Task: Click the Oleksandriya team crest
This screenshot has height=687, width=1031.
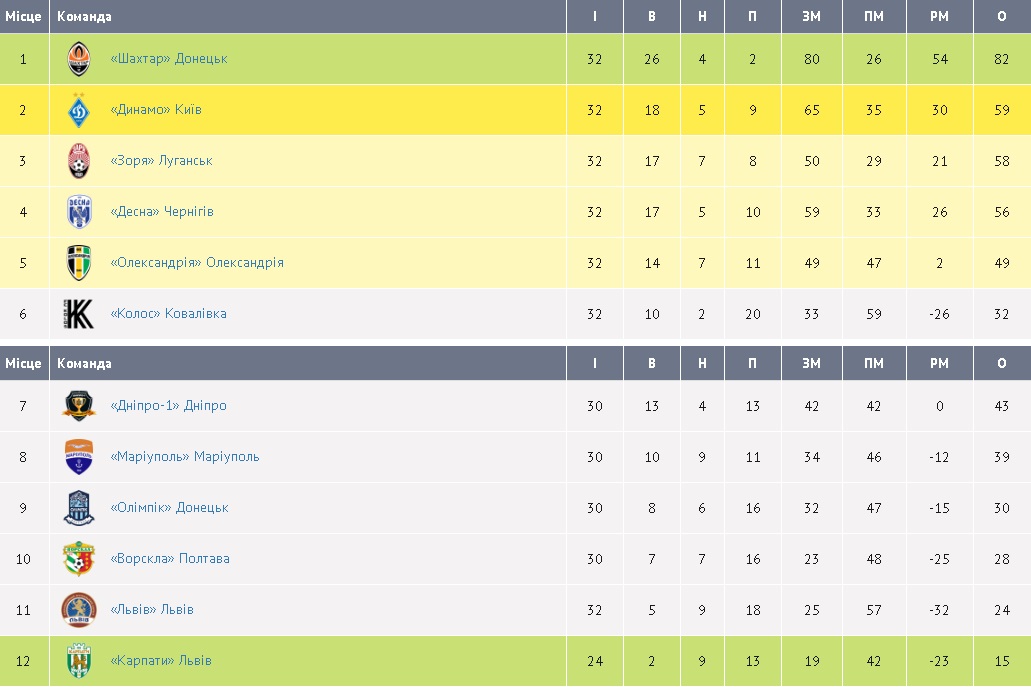Action: [x=79, y=263]
